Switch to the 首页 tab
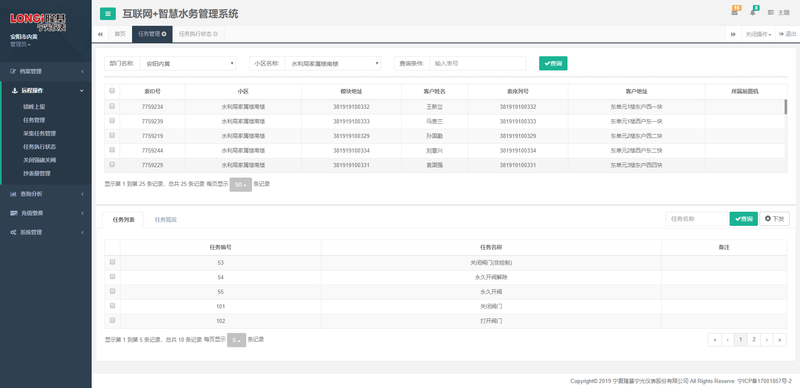This screenshot has width=800, height=388. [119, 34]
